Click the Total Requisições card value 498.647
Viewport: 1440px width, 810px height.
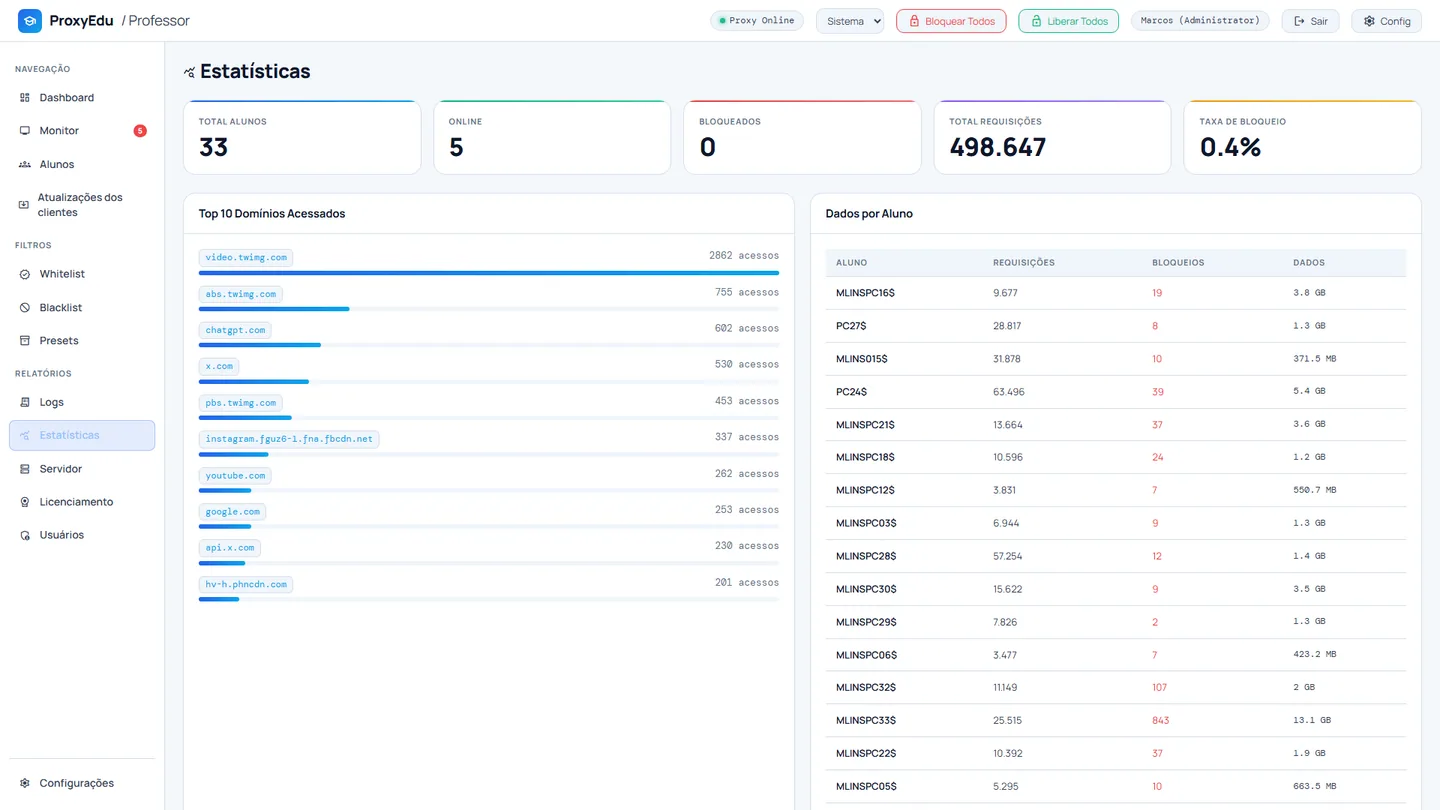coord(998,148)
